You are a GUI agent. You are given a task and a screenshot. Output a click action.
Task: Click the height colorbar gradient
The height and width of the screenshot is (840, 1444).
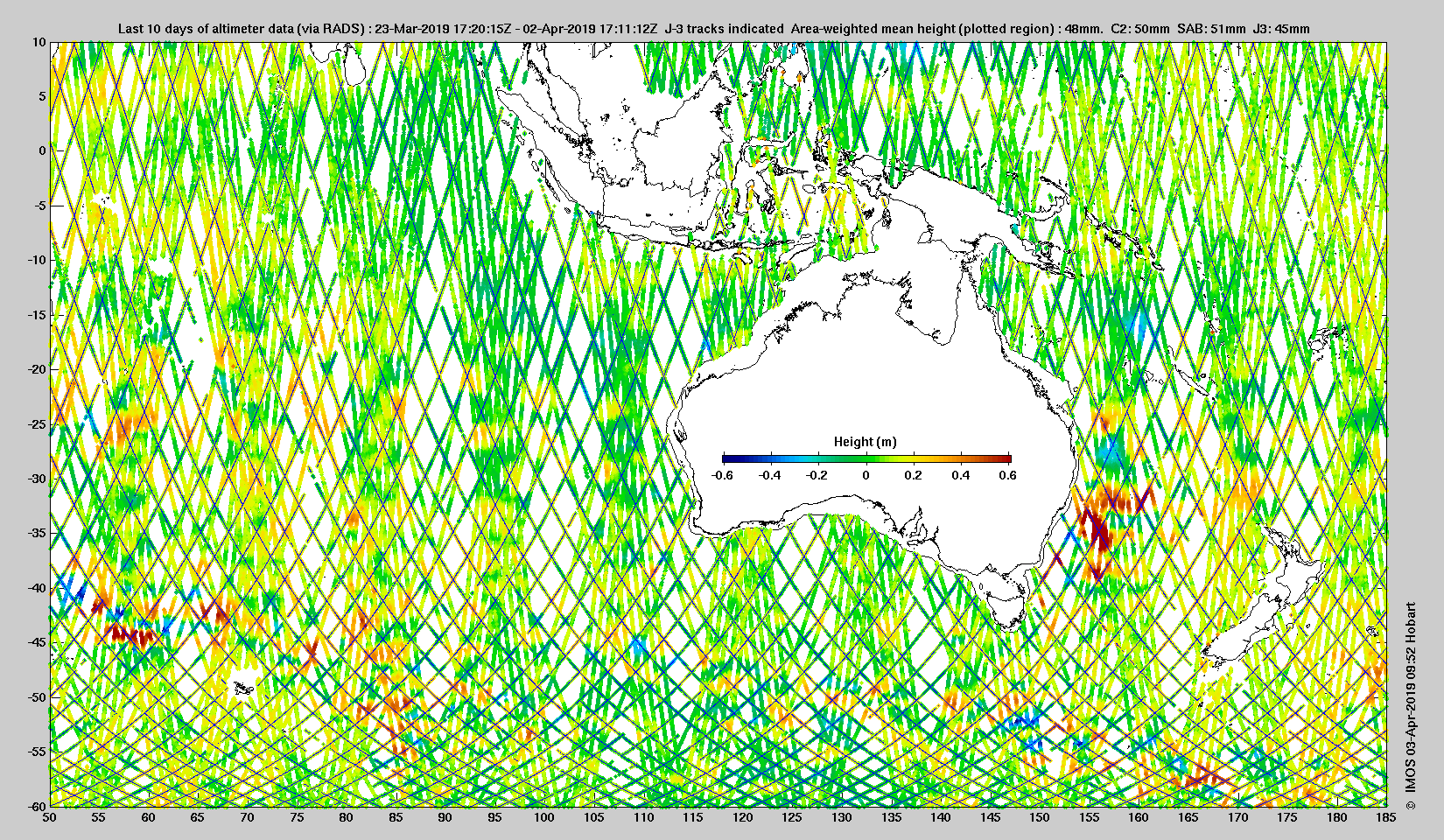coord(866,458)
